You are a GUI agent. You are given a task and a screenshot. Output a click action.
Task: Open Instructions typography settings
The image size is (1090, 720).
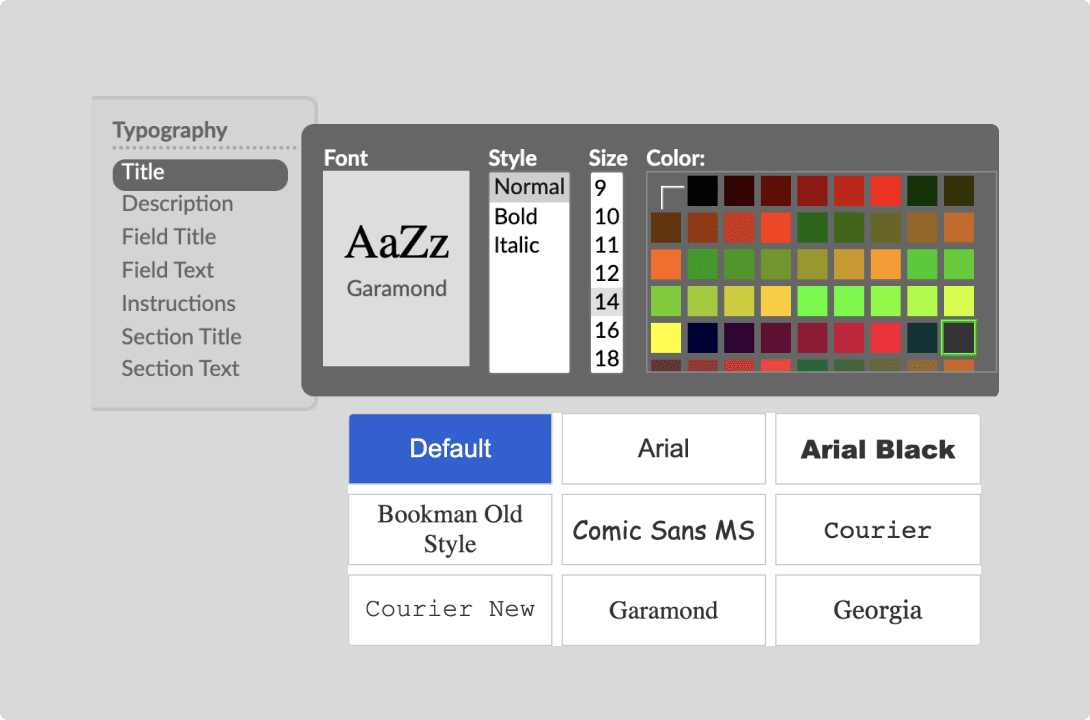[179, 304]
